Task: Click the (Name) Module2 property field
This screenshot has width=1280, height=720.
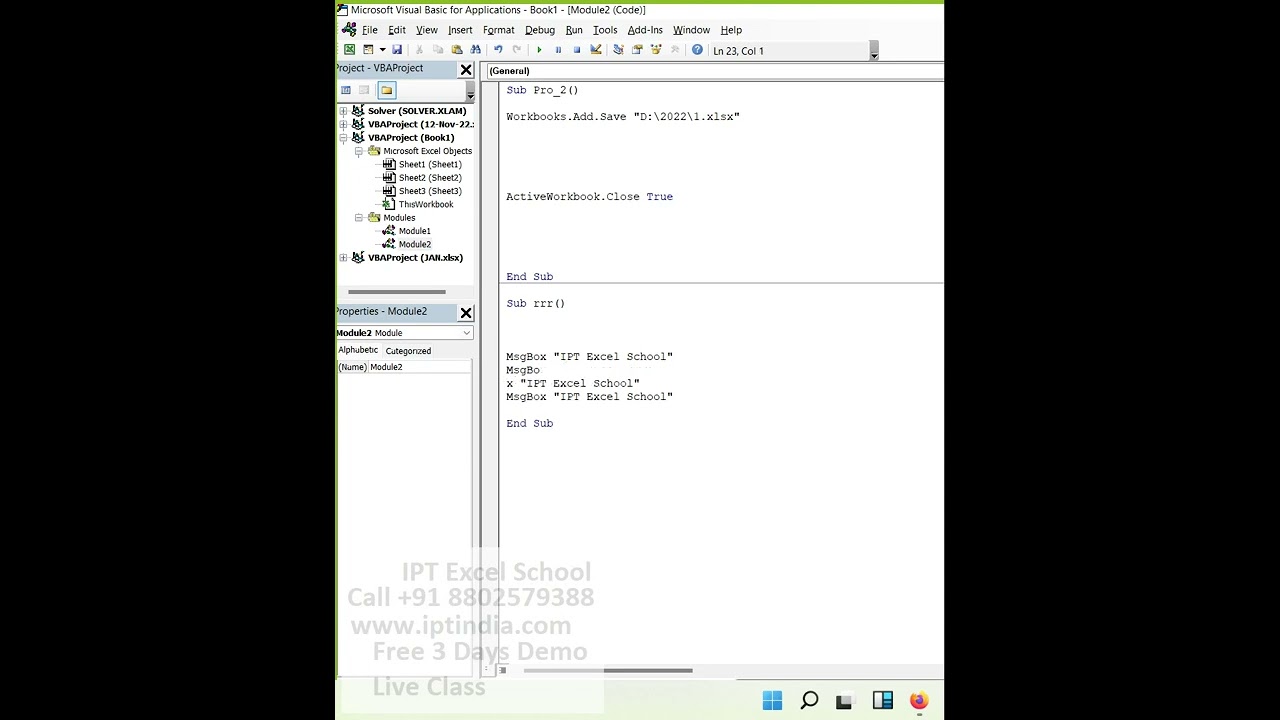Action: coord(404,367)
